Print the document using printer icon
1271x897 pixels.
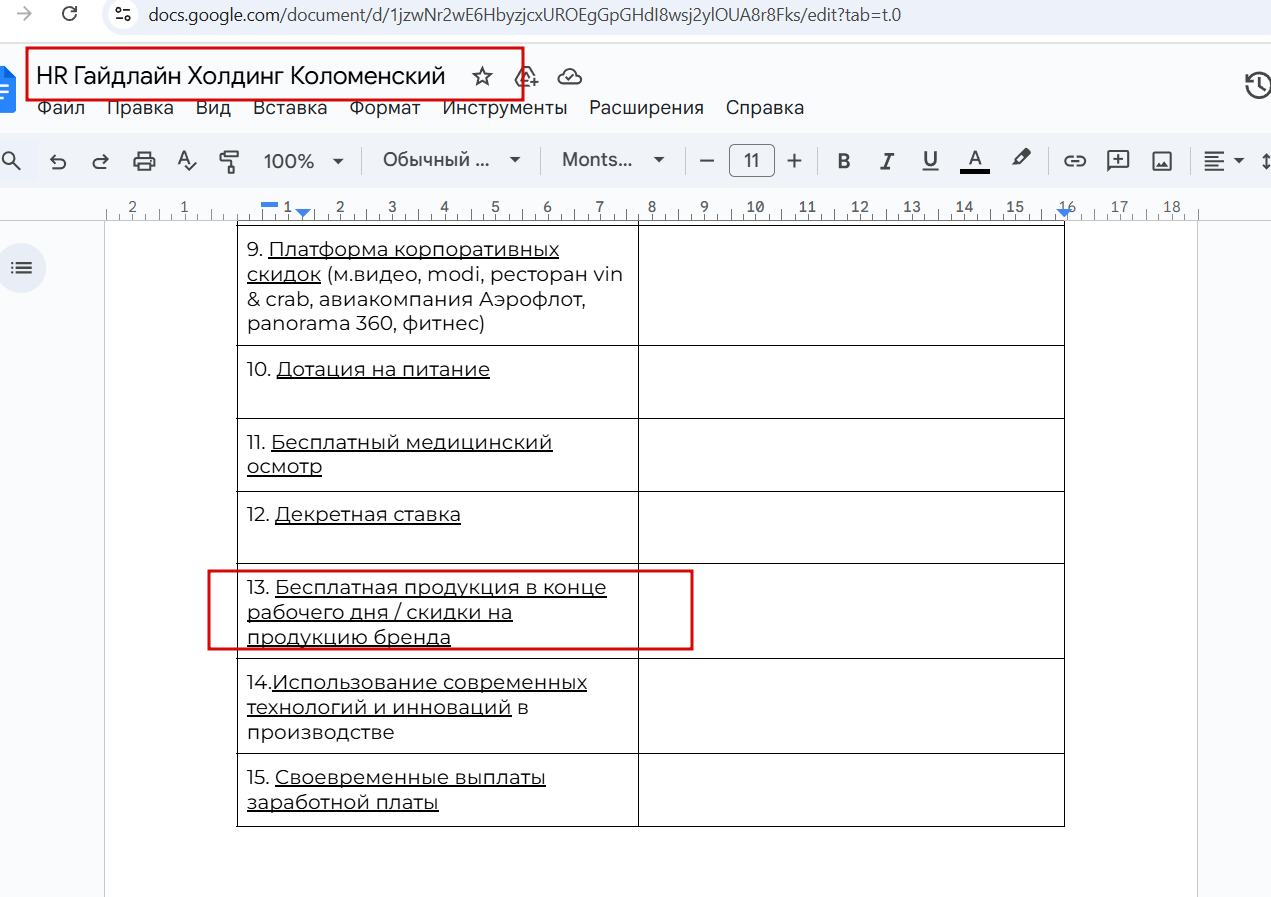[x=145, y=161]
